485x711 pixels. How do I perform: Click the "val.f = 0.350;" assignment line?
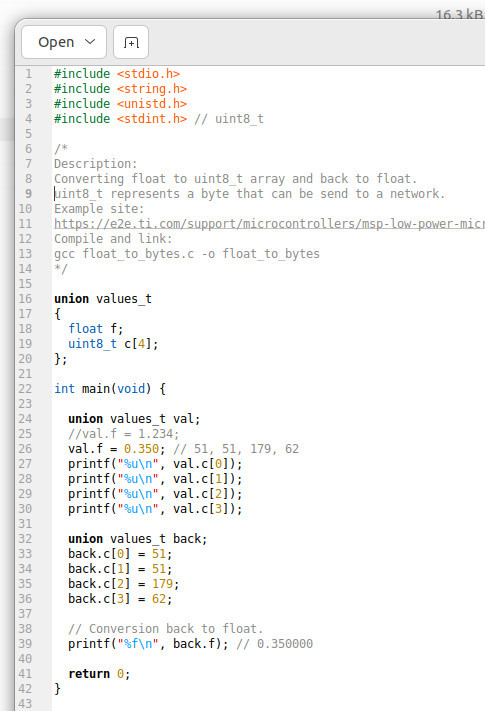[184, 449]
